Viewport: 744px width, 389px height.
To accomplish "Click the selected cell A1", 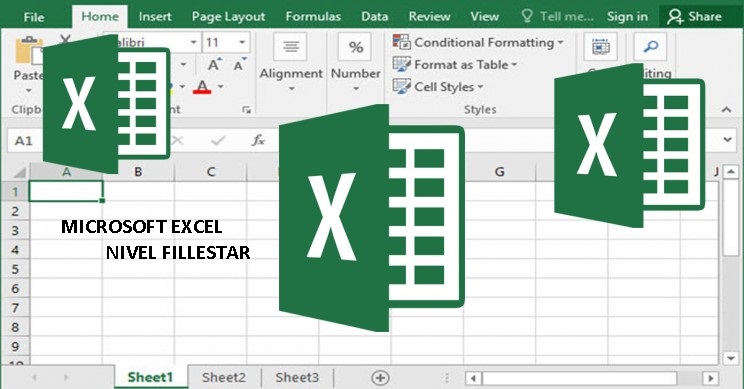I will 66,191.
